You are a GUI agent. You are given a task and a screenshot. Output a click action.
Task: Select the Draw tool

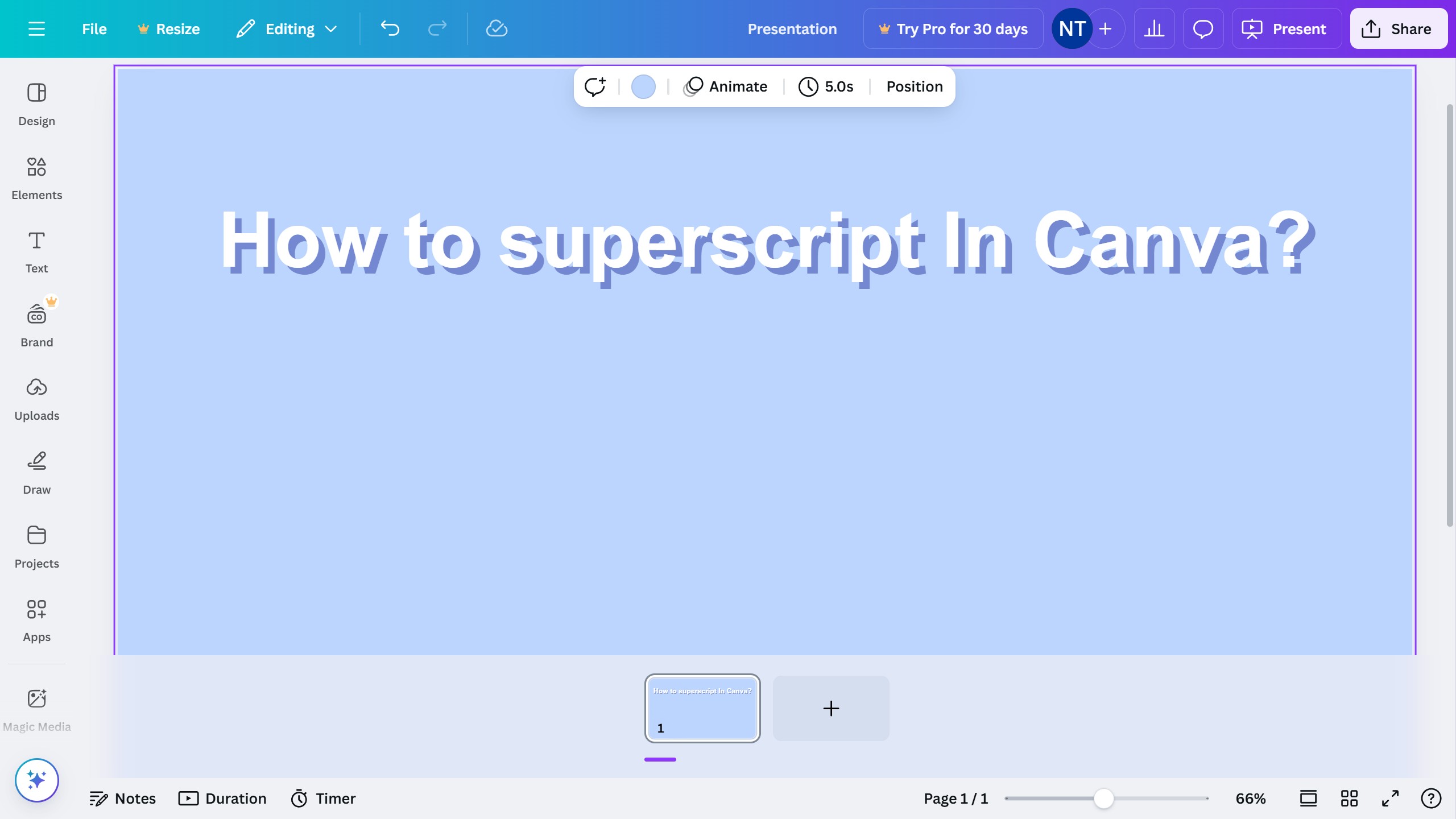pyautogui.click(x=36, y=471)
